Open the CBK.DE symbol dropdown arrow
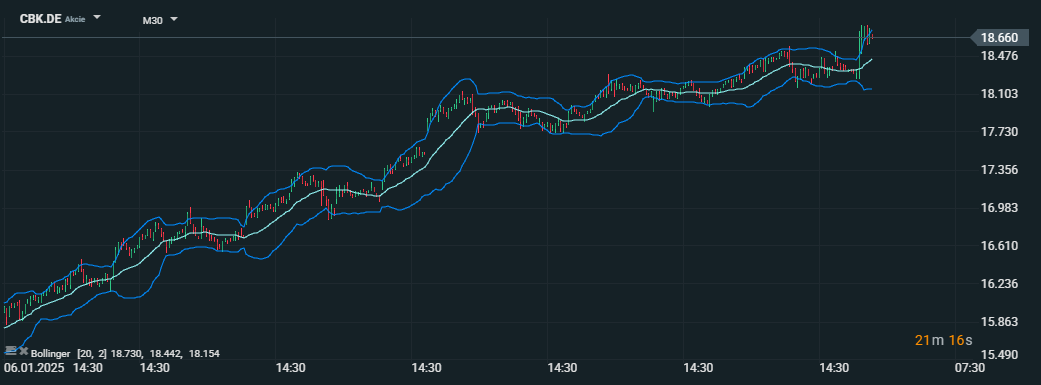Image resolution: width=1041 pixels, height=385 pixels. point(97,17)
